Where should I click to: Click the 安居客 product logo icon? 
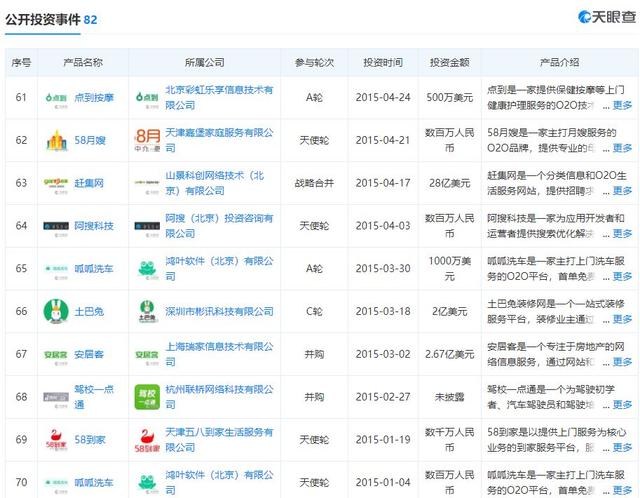tap(55, 353)
